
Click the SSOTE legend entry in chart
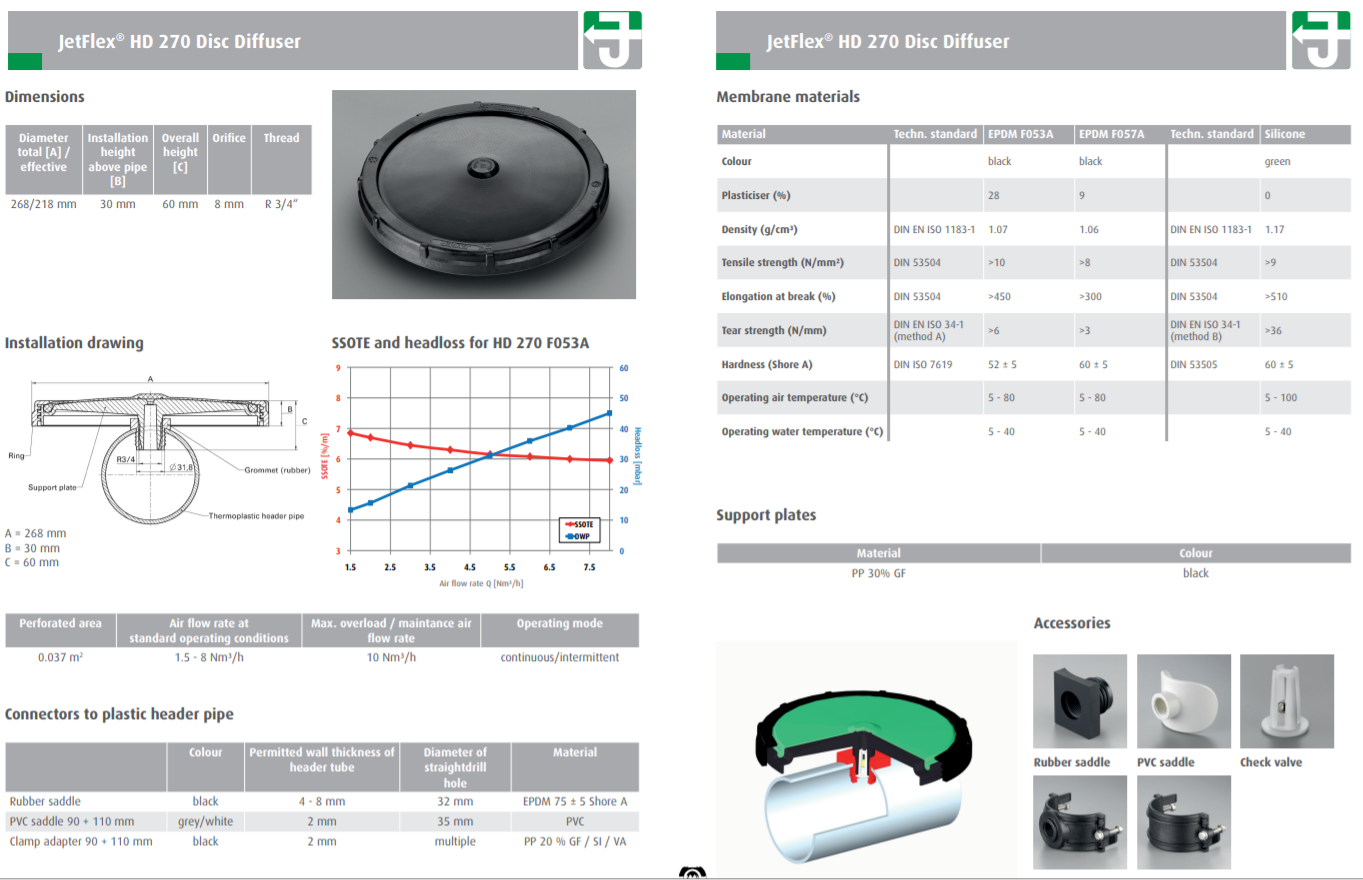580,524
